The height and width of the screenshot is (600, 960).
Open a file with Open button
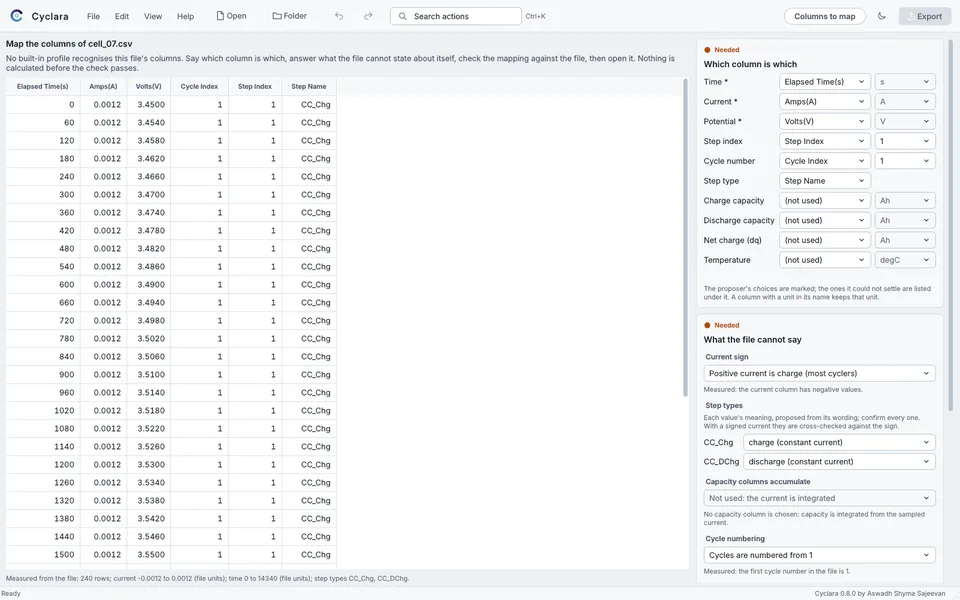(231, 16)
